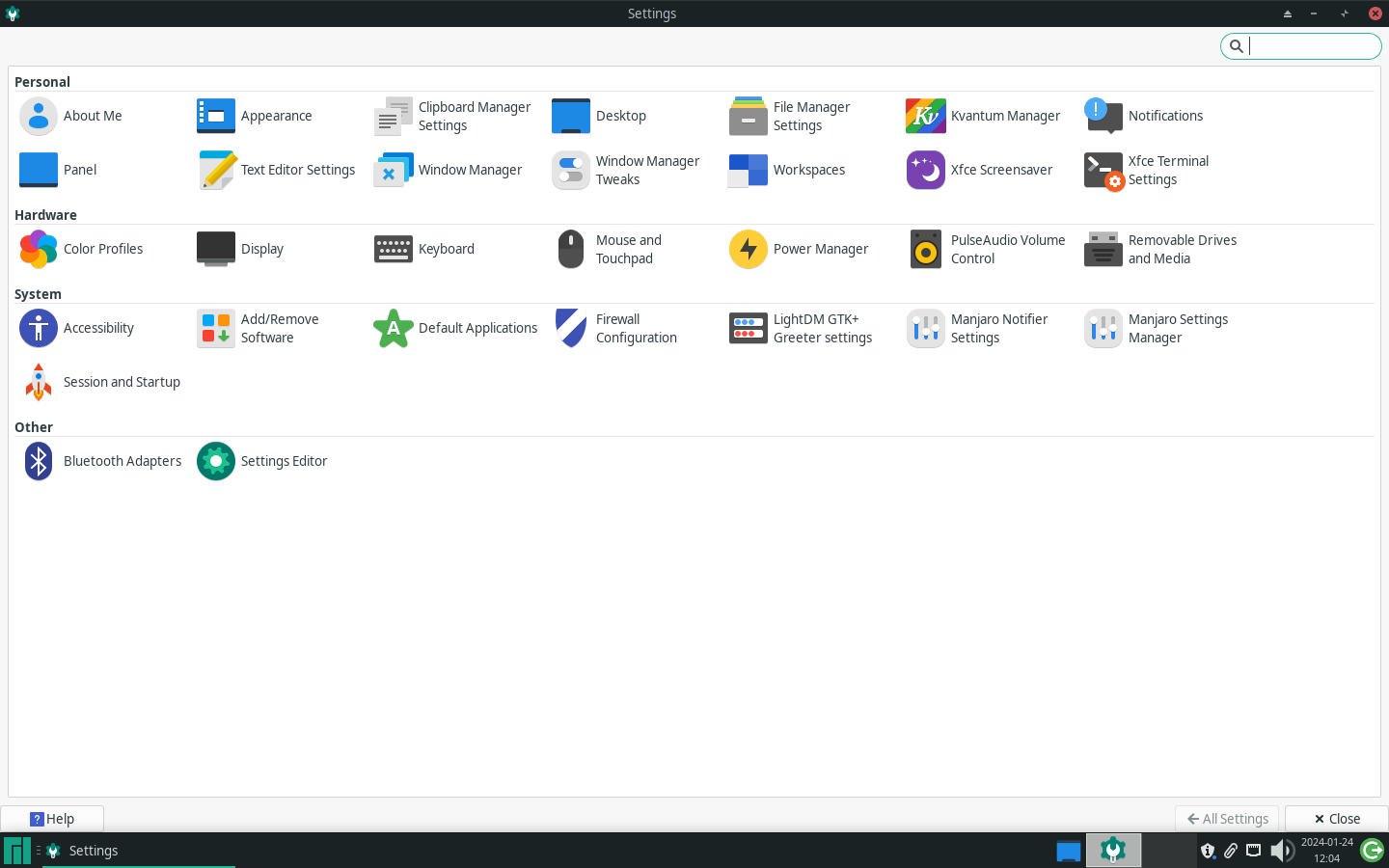Open Bluetooth Adapters
The width and height of the screenshot is (1389, 868).
pos(123,461)
